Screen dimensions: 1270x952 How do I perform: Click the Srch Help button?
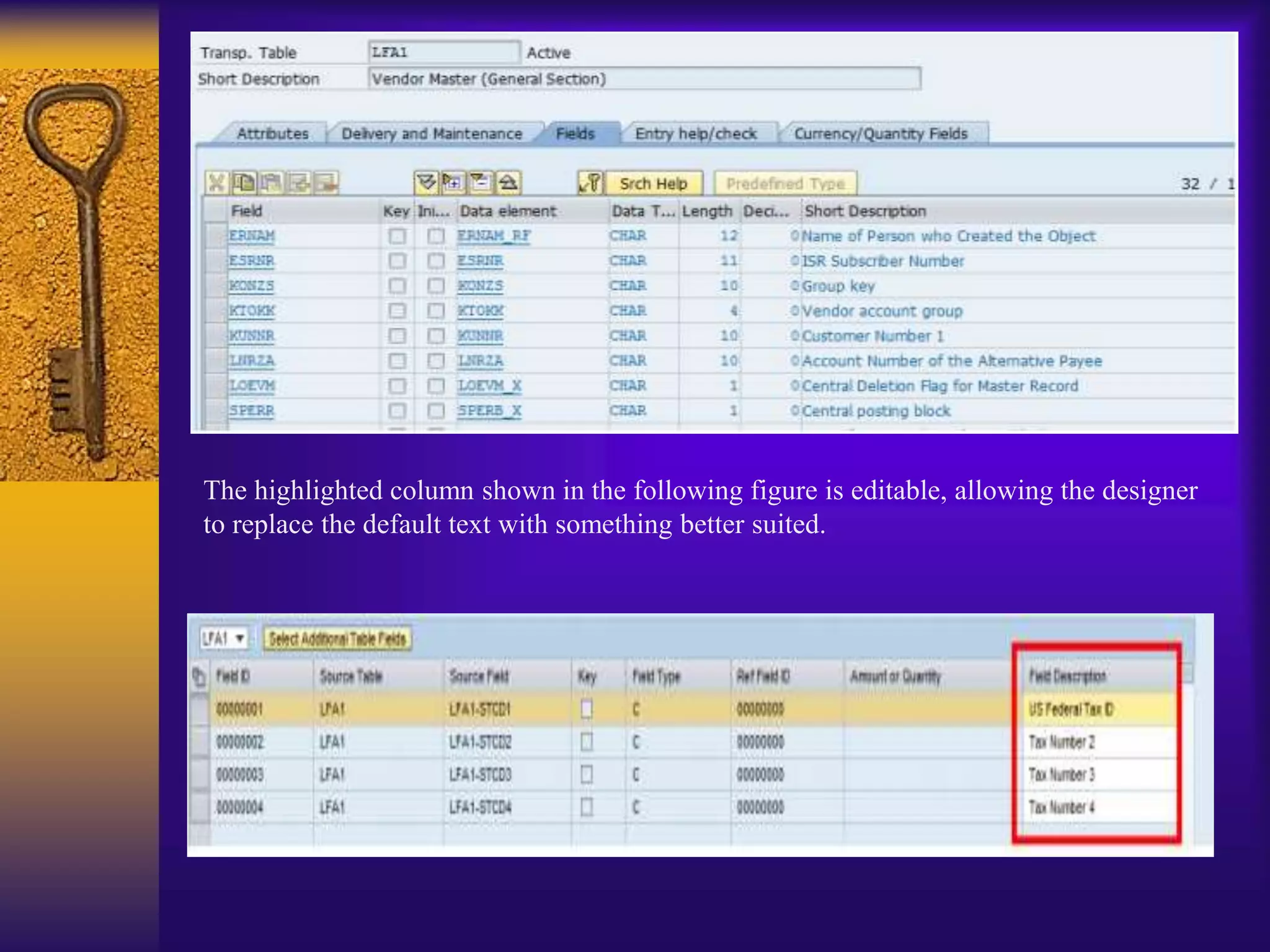tap(653, 184)
